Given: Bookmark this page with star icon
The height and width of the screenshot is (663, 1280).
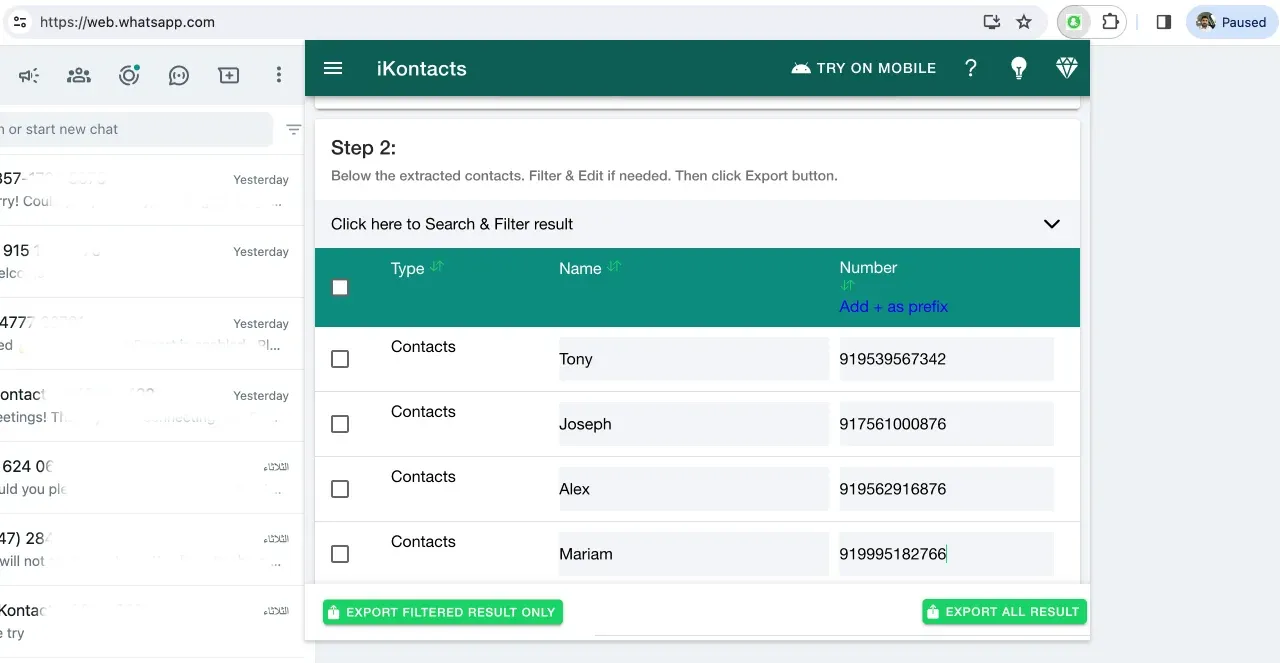Looking at the screenshot, I should [x=1023, y=21].
